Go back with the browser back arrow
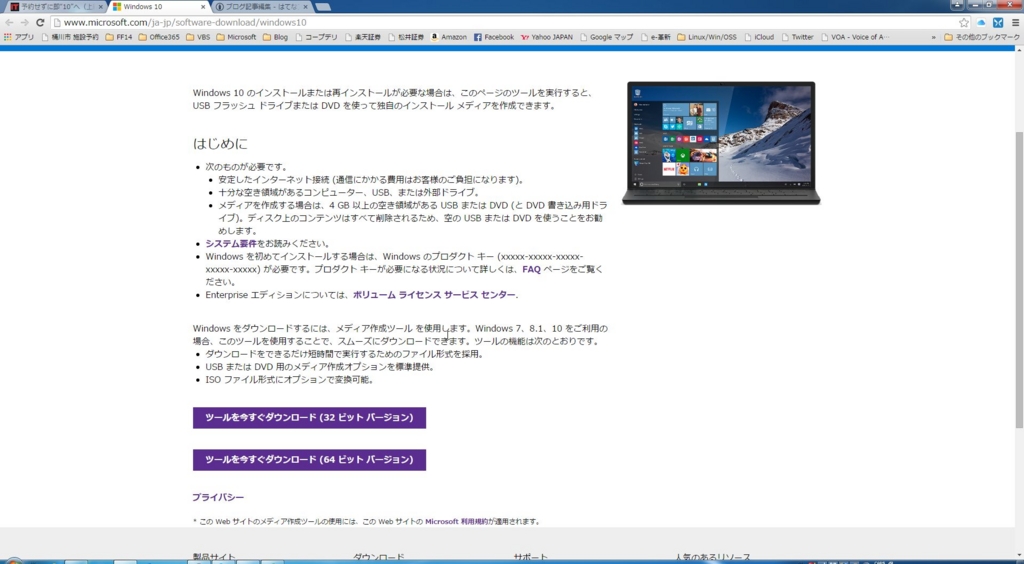The image size is (1024, 564). [x=9, y=22]
